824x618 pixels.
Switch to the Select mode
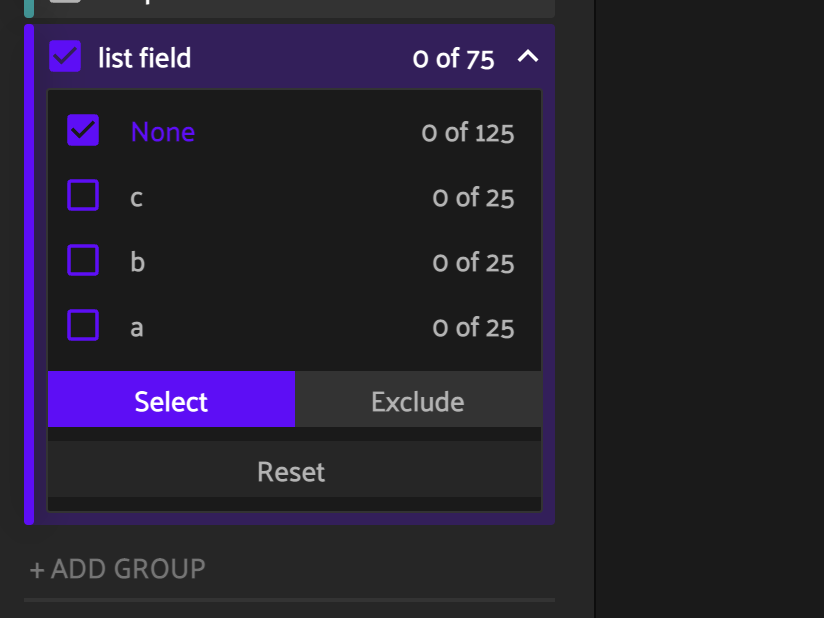click(170, 400)
